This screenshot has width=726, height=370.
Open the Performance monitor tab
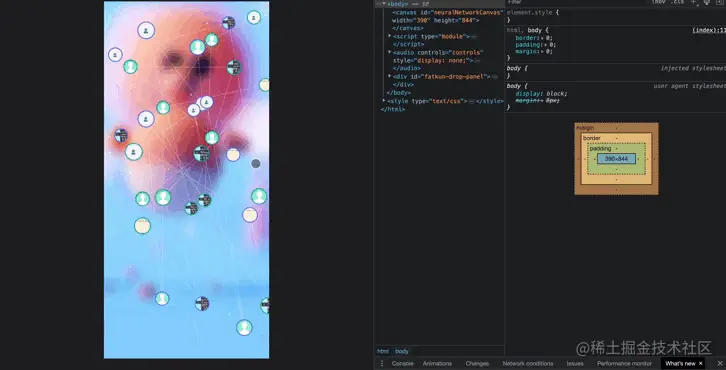click(x=624, y=364)
